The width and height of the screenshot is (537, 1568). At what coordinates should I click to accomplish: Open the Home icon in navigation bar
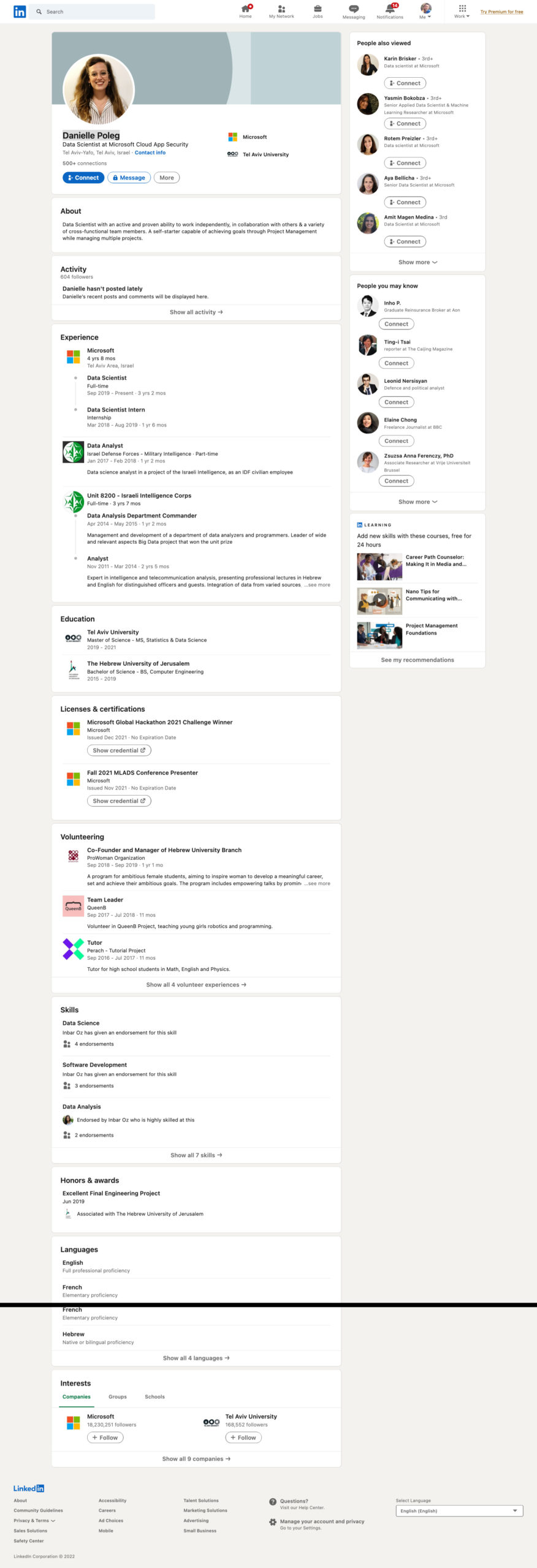(x=245, y=9)
